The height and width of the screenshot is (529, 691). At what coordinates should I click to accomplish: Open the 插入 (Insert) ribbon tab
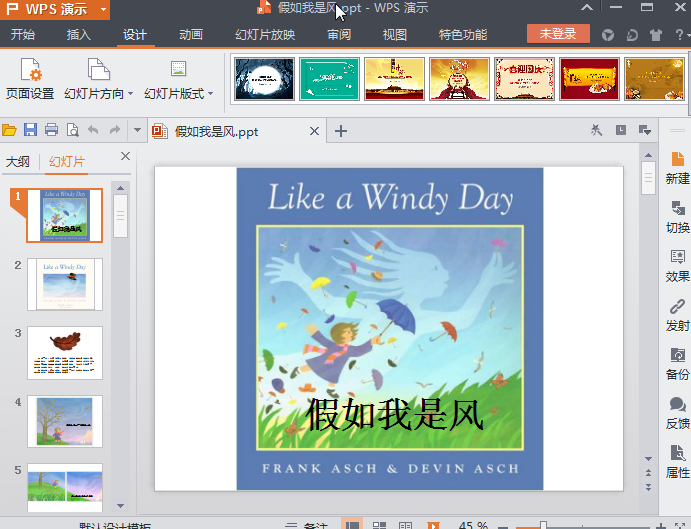pyautogui.click(x=79, y=34)
